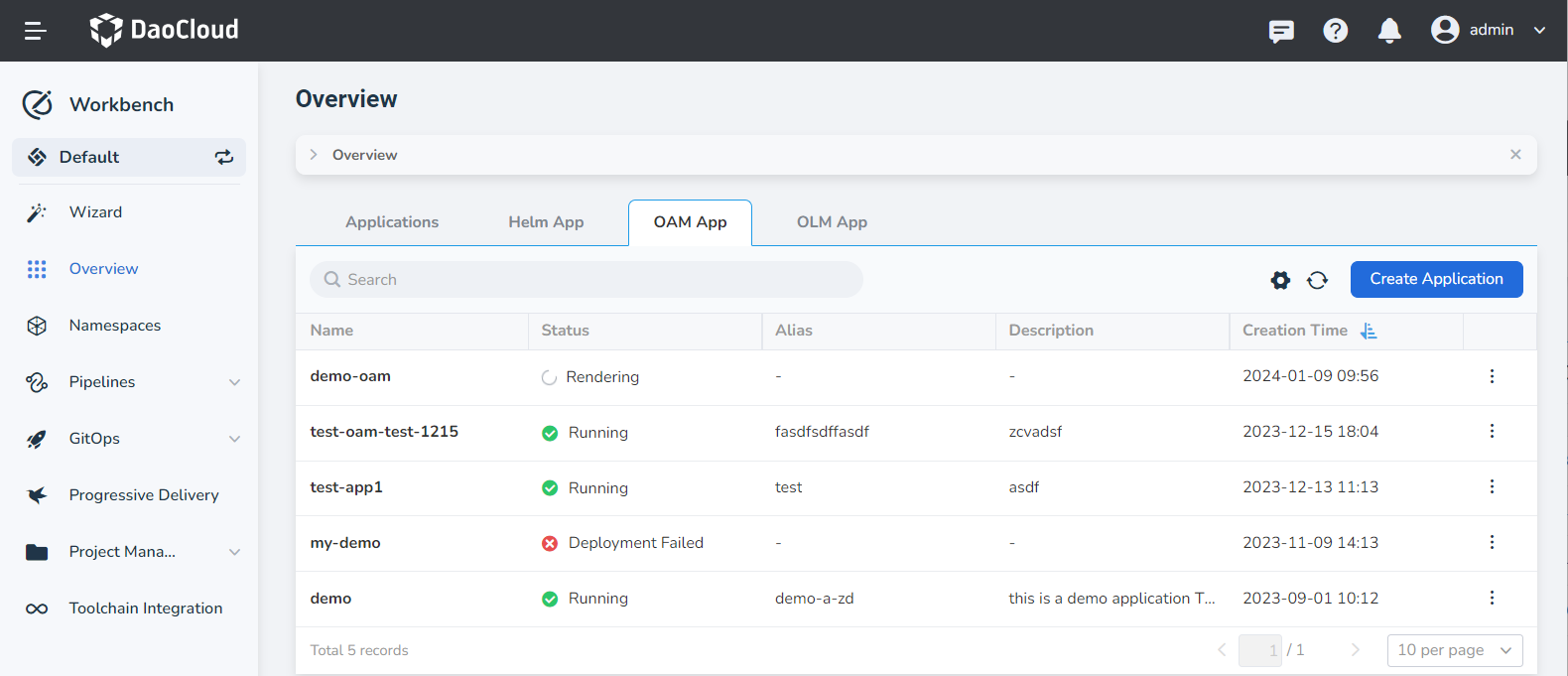Toggle sort order on Creation Time
Image resolution: width=1568 pixels, height=676 pixels.
1369,331
